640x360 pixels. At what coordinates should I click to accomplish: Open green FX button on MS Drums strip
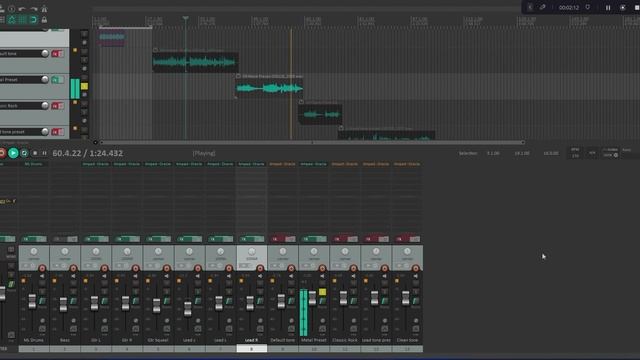tap(42, 301)
